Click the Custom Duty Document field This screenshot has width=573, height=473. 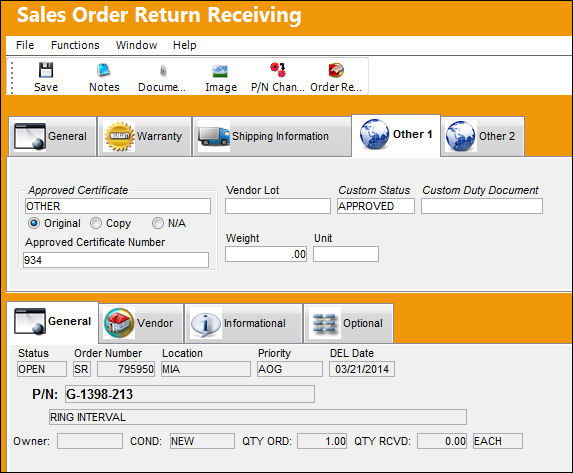coord(482,206)
